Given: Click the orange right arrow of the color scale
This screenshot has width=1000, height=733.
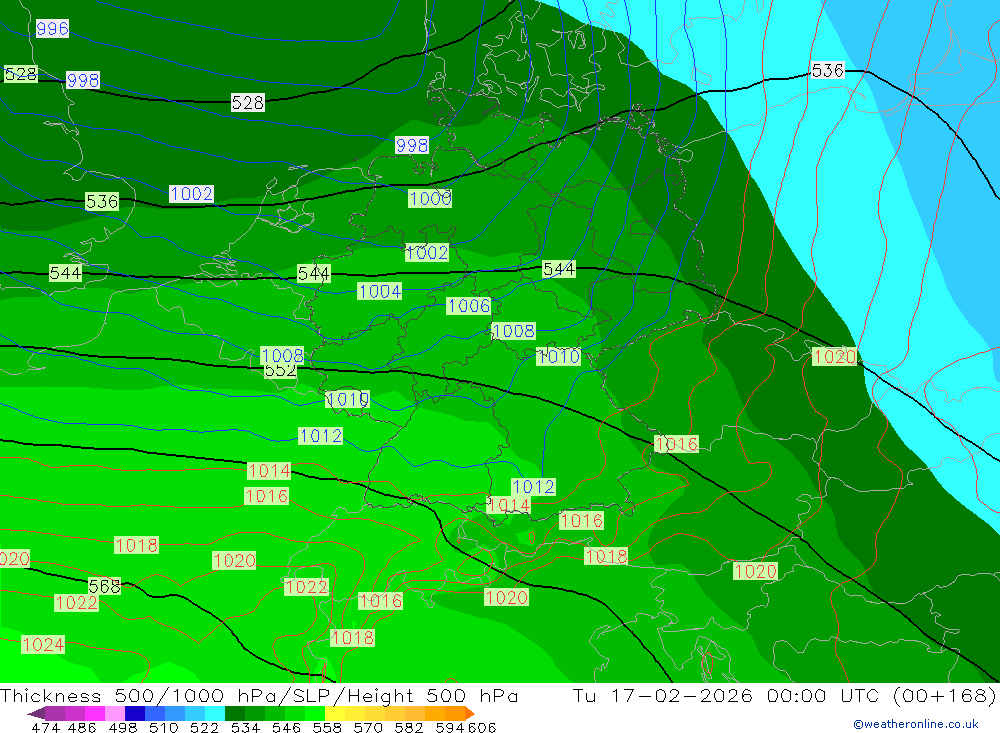Looking at the screenshot, I should (470, 713).
